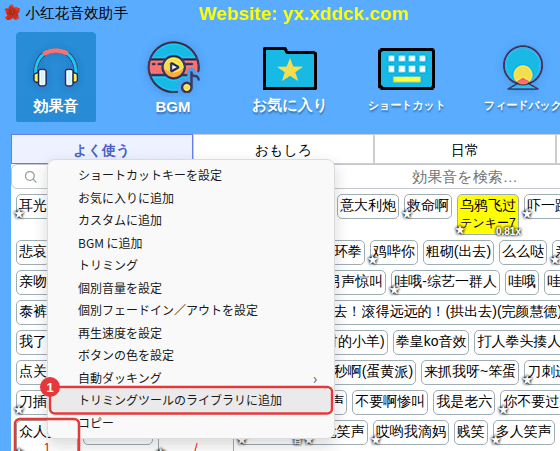Toggle favorite star on 鸡哔你 button

click(373, 260)
